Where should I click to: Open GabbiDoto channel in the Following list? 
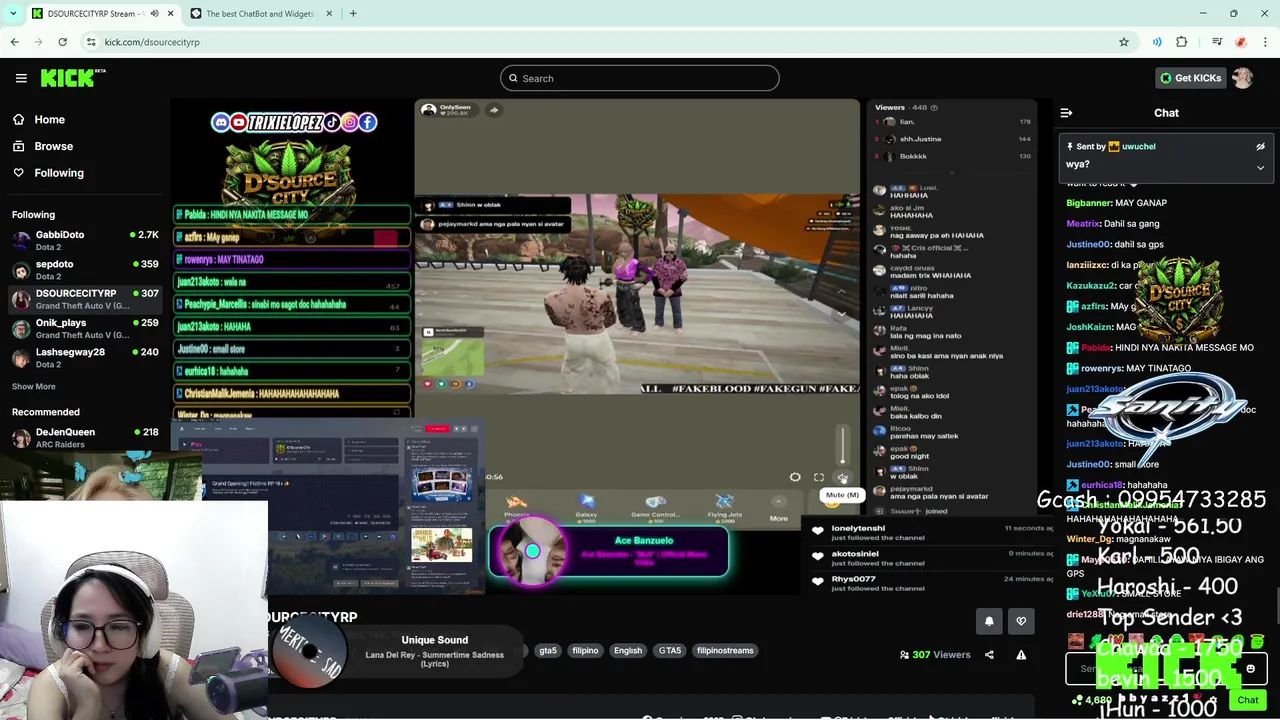click(85, 240)
